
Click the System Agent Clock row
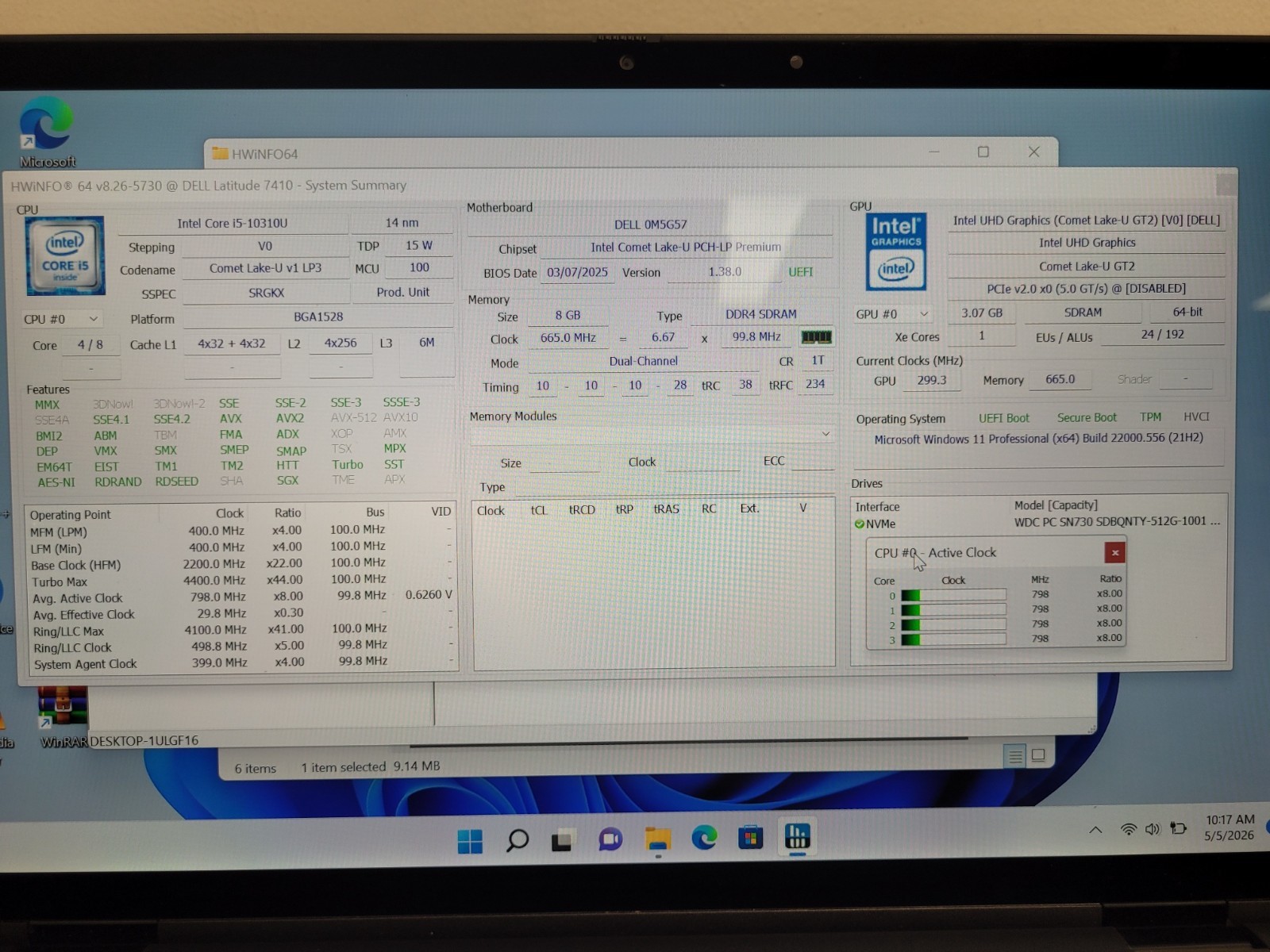tap(242, 662)
